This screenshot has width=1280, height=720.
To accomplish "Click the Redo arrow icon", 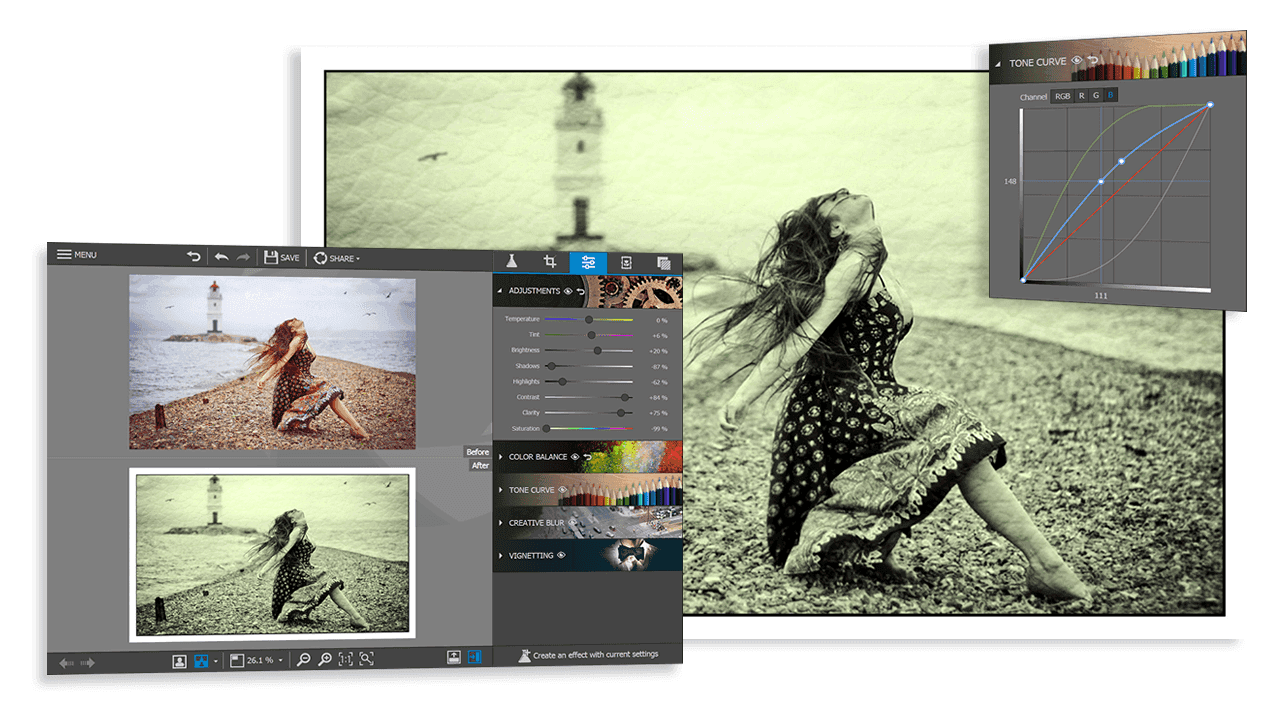I will point(243,256).
